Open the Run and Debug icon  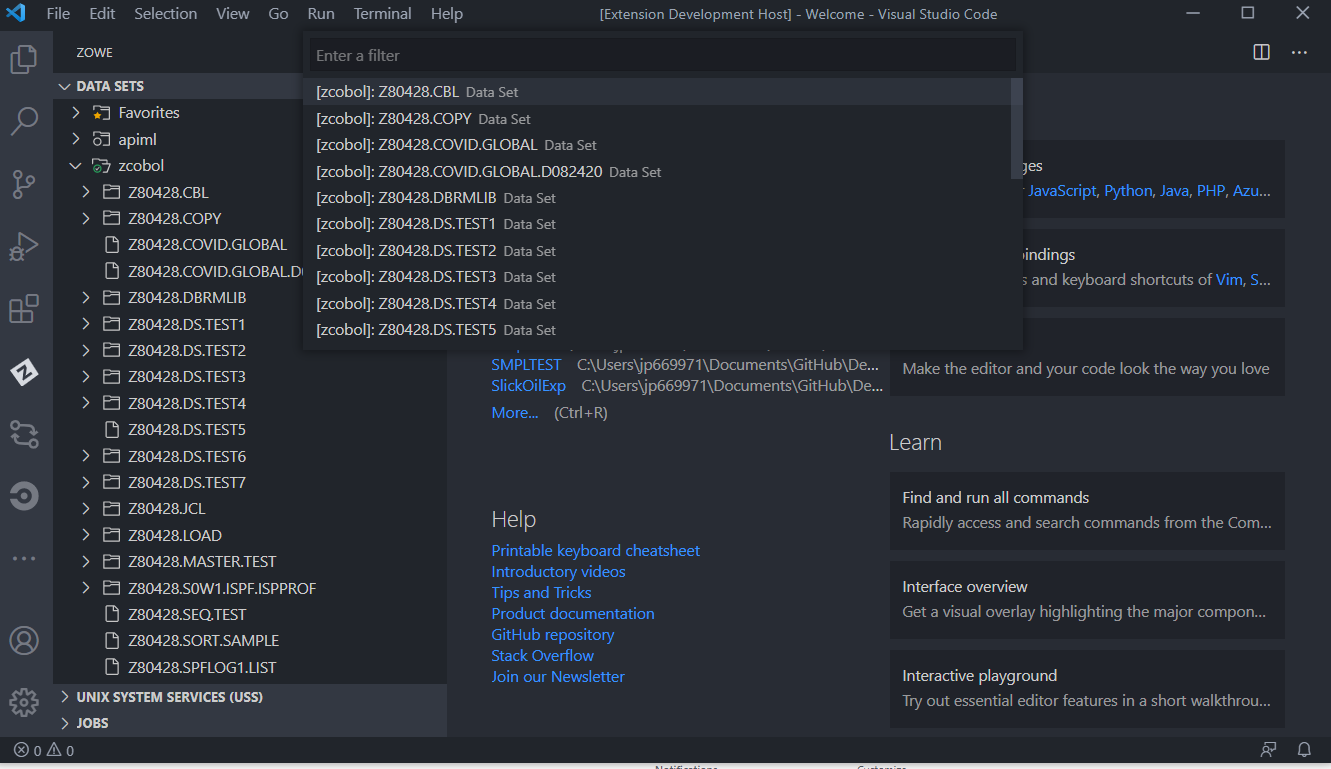pos(24,246)
